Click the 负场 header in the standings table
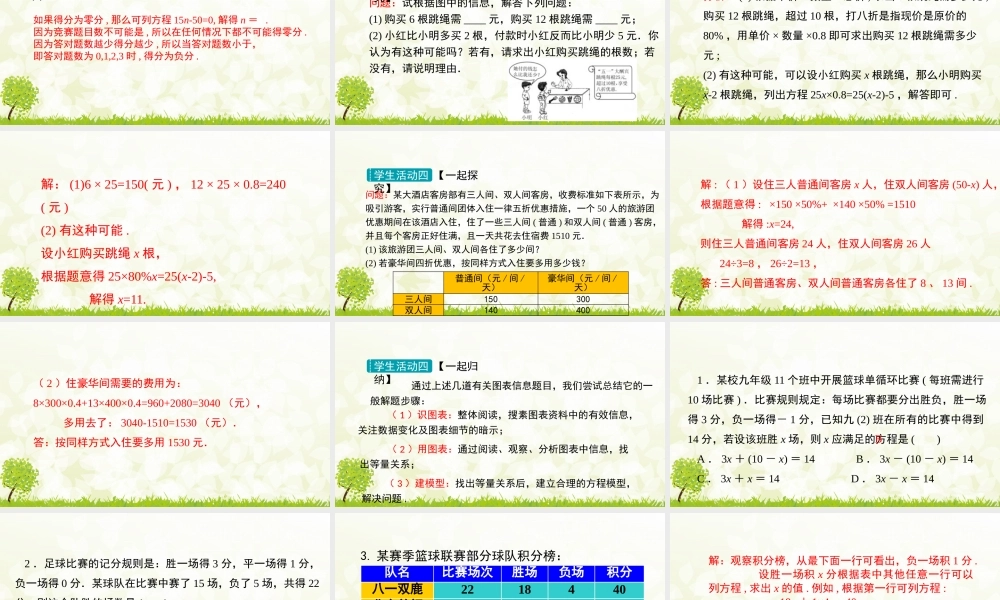This screenshot has width=1000, height=600. [x=571, y=573]
